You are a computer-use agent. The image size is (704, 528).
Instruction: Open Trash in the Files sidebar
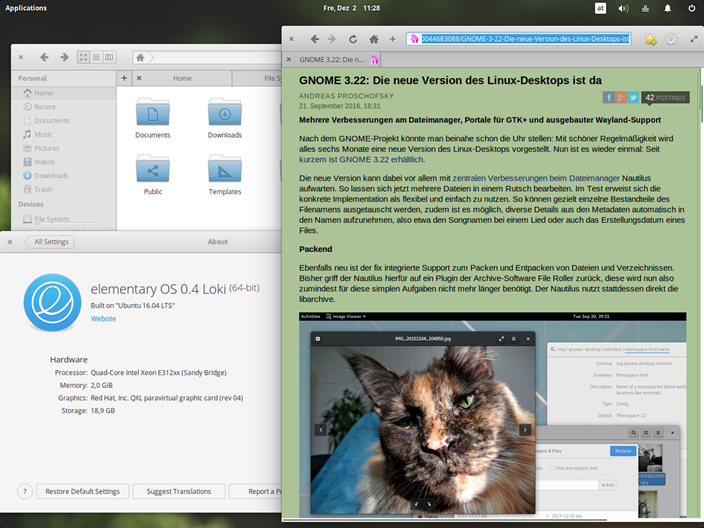(x=64, y=189)
